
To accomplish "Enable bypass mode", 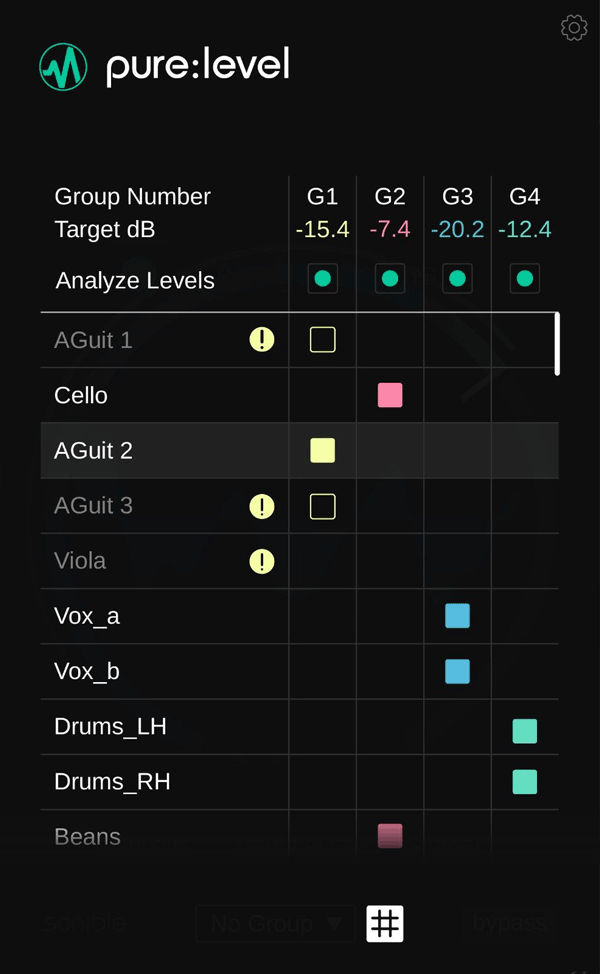I will click(x=508, y=923).
